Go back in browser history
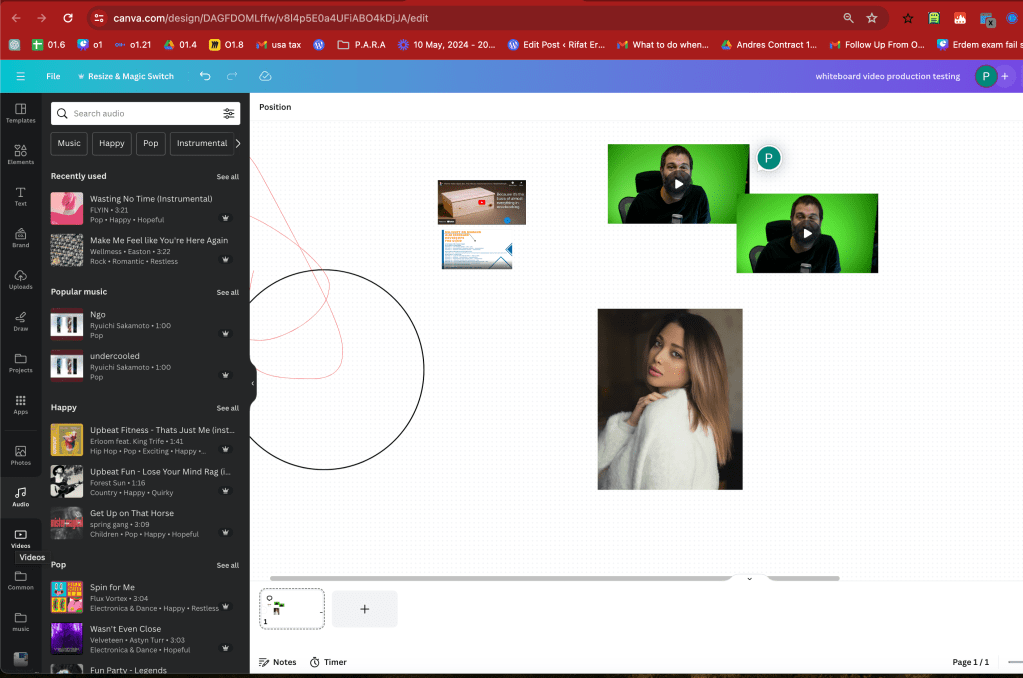The width and height of the screenshot is (1023, 678). [16, 18]
